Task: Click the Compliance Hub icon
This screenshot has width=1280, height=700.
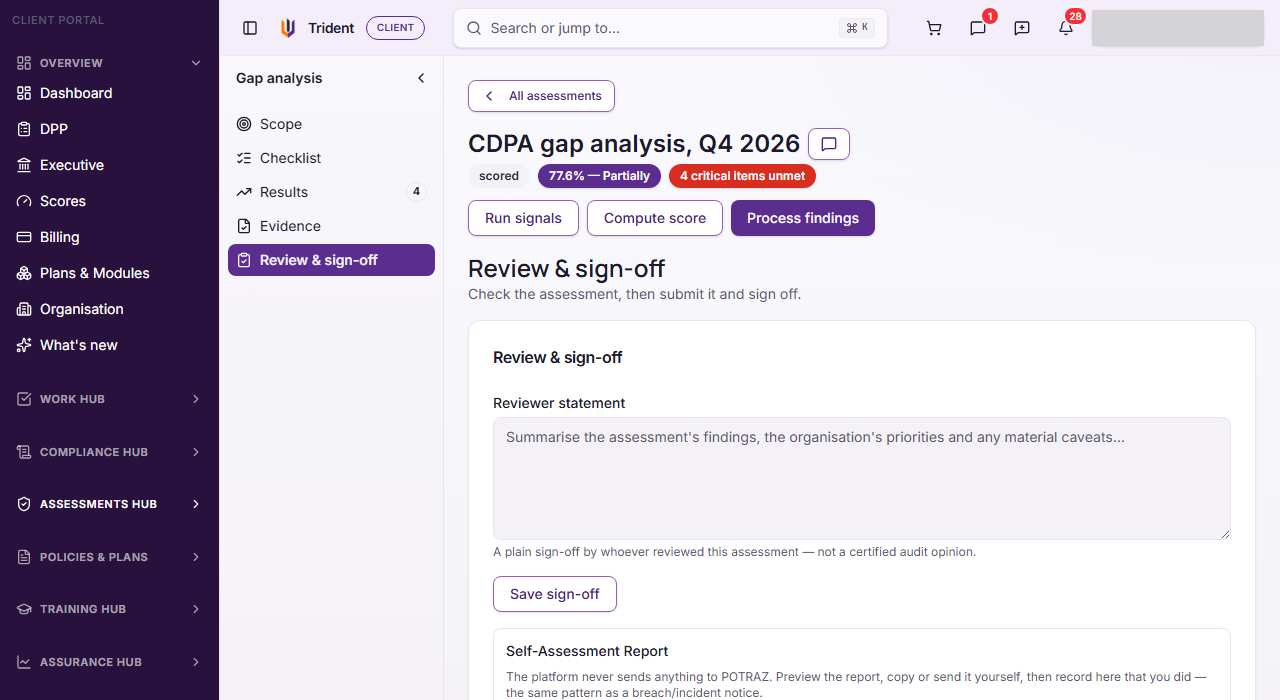Action: point(24,452)
